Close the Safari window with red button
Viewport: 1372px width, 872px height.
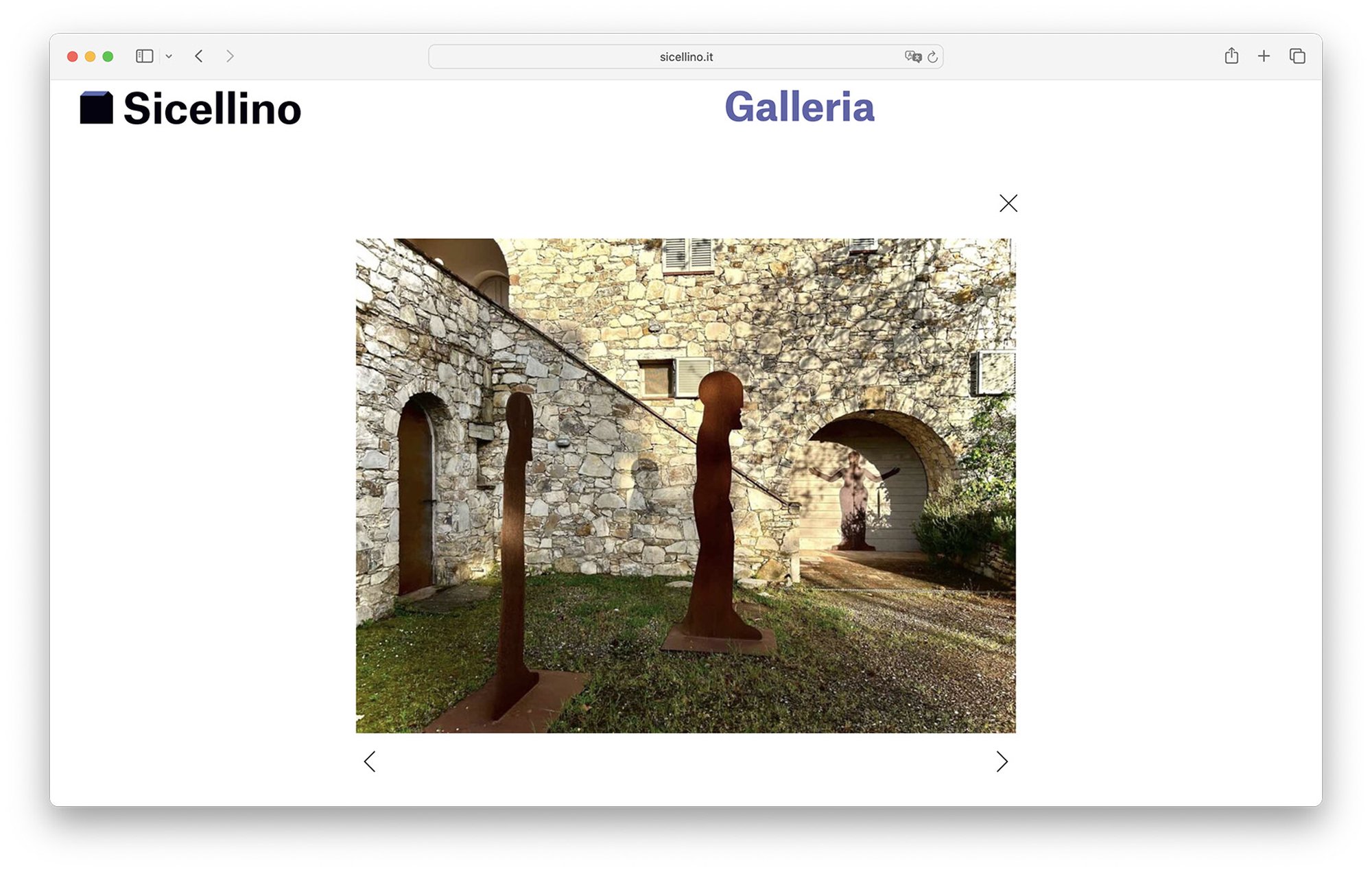coord(72,56)
